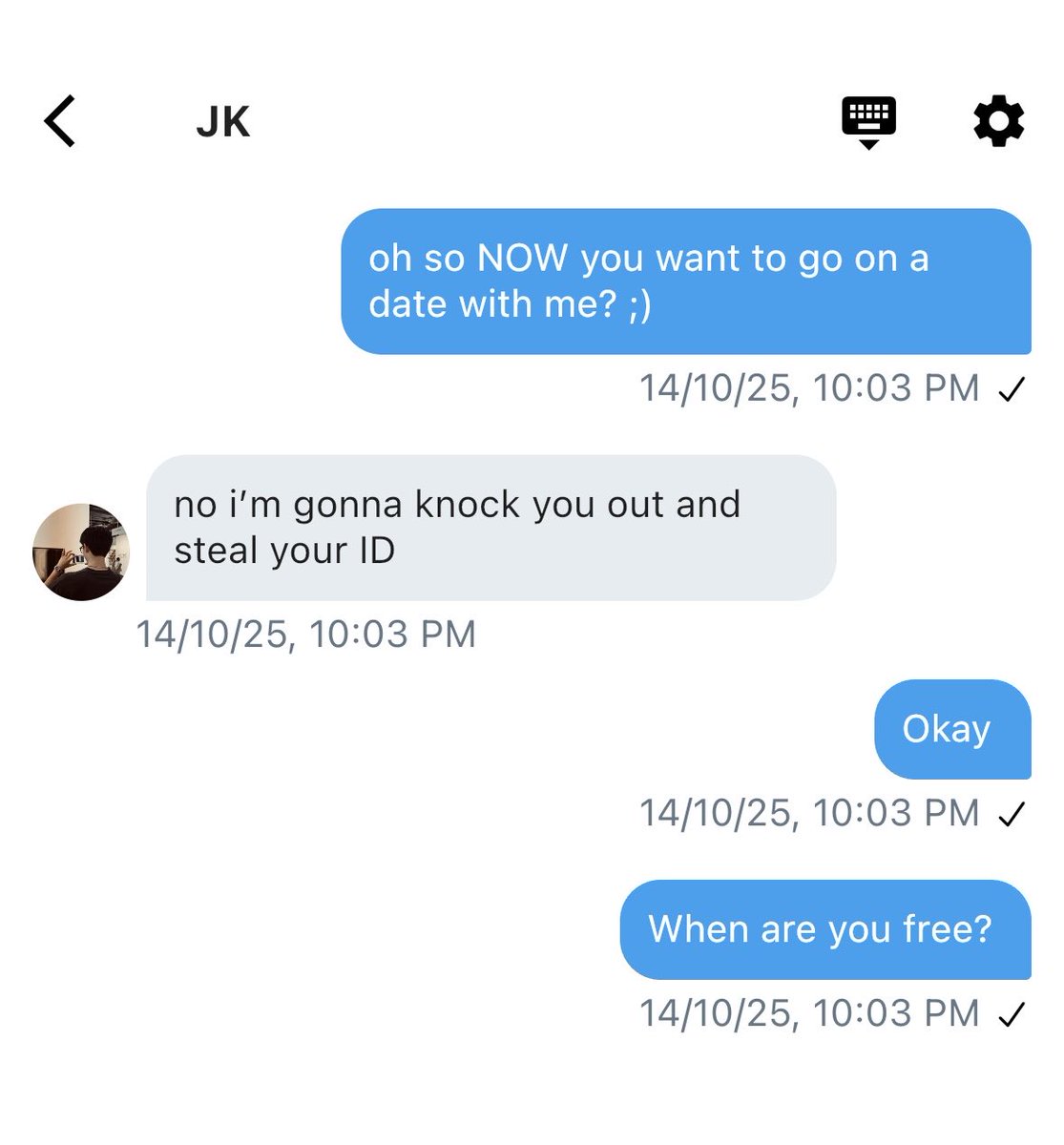Select the 'oh so NOW you want' message

[686, 281]
